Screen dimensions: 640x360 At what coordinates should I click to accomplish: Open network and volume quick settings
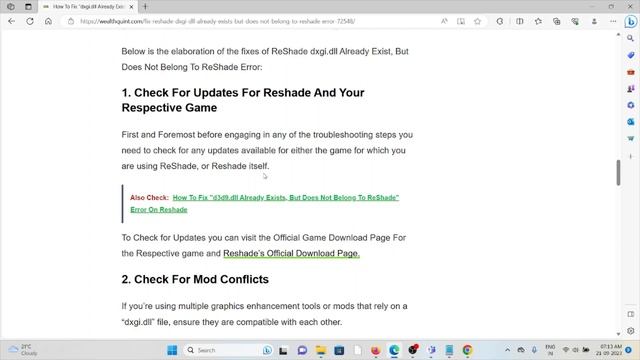coord(576,350)
